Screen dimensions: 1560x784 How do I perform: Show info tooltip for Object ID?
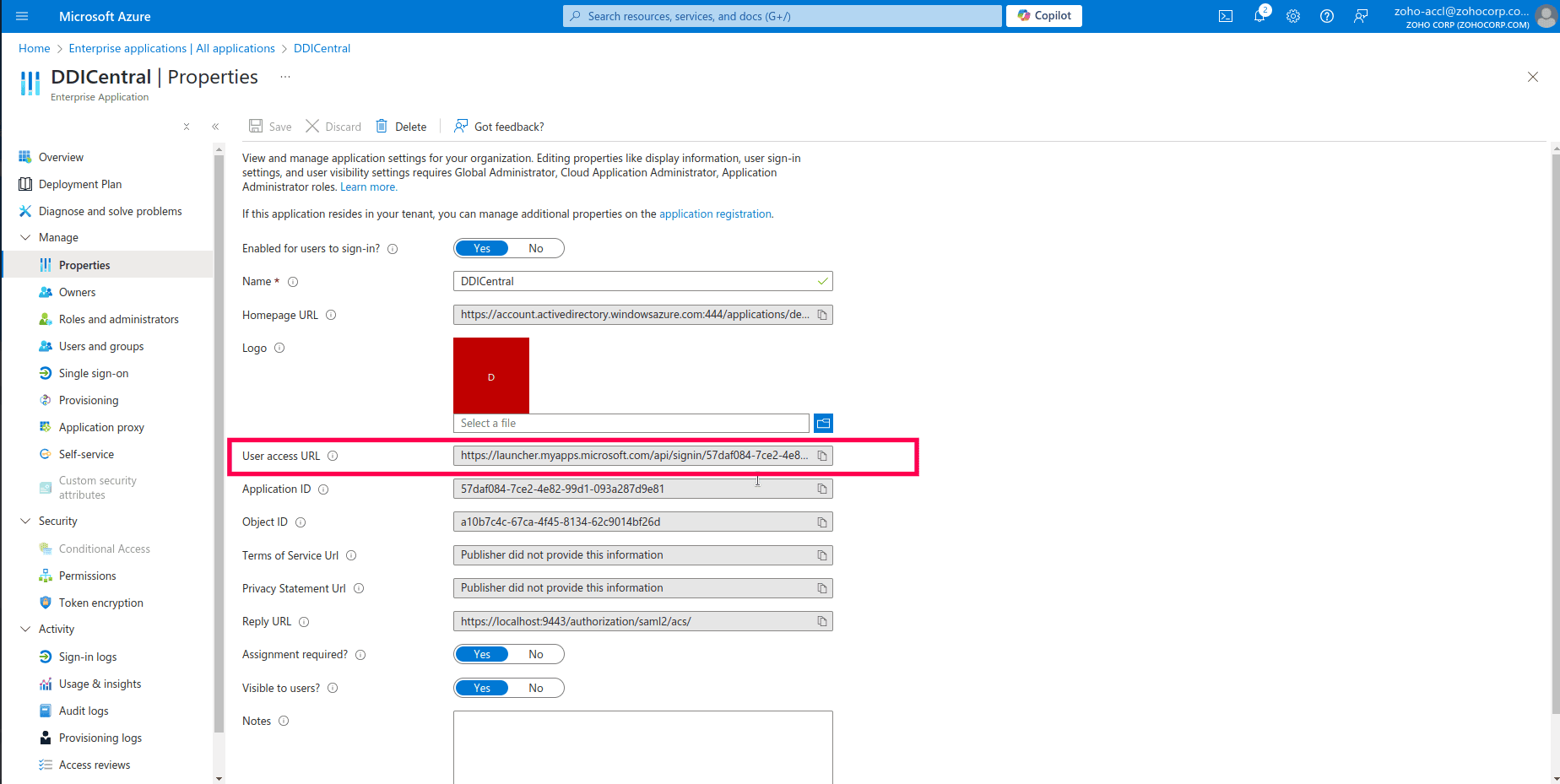301,522
